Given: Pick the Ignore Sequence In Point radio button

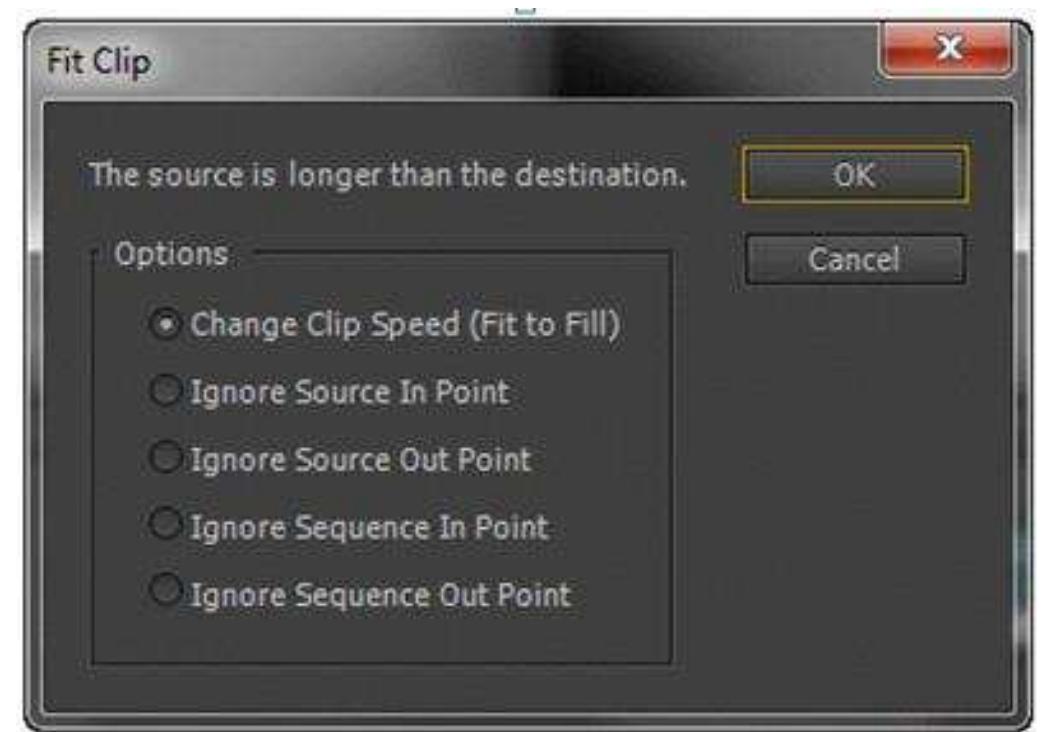Looking at the screenshot, I should click(x=166, y=526).
